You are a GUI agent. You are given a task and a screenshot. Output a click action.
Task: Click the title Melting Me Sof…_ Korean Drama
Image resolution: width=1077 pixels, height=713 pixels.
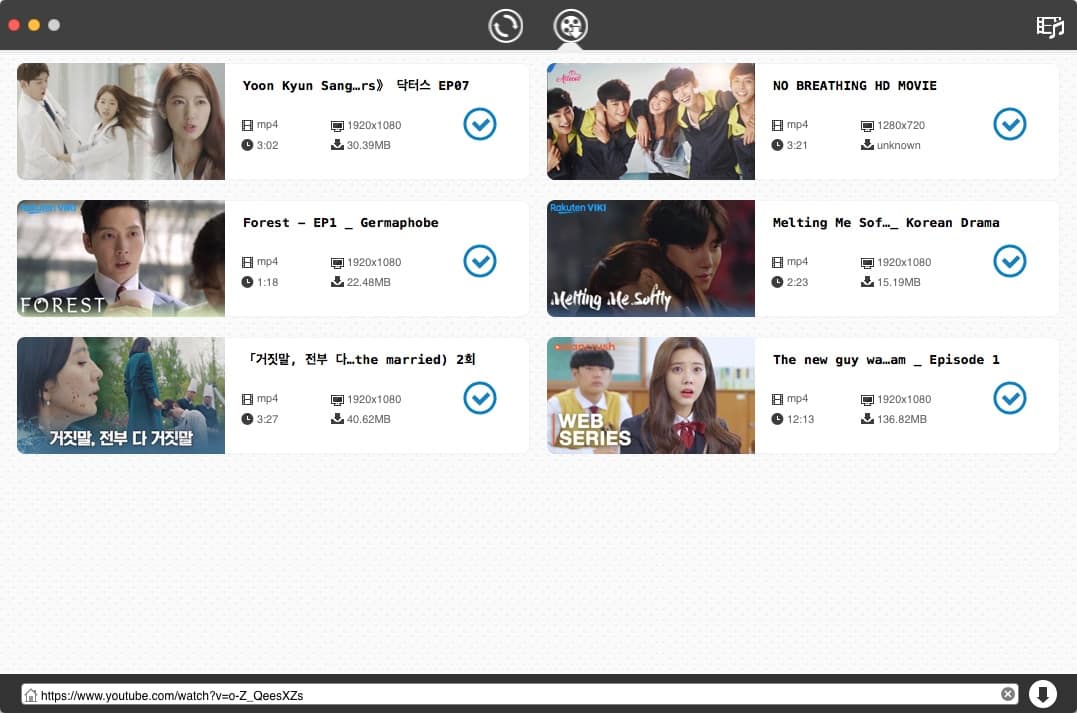point(886,223)
